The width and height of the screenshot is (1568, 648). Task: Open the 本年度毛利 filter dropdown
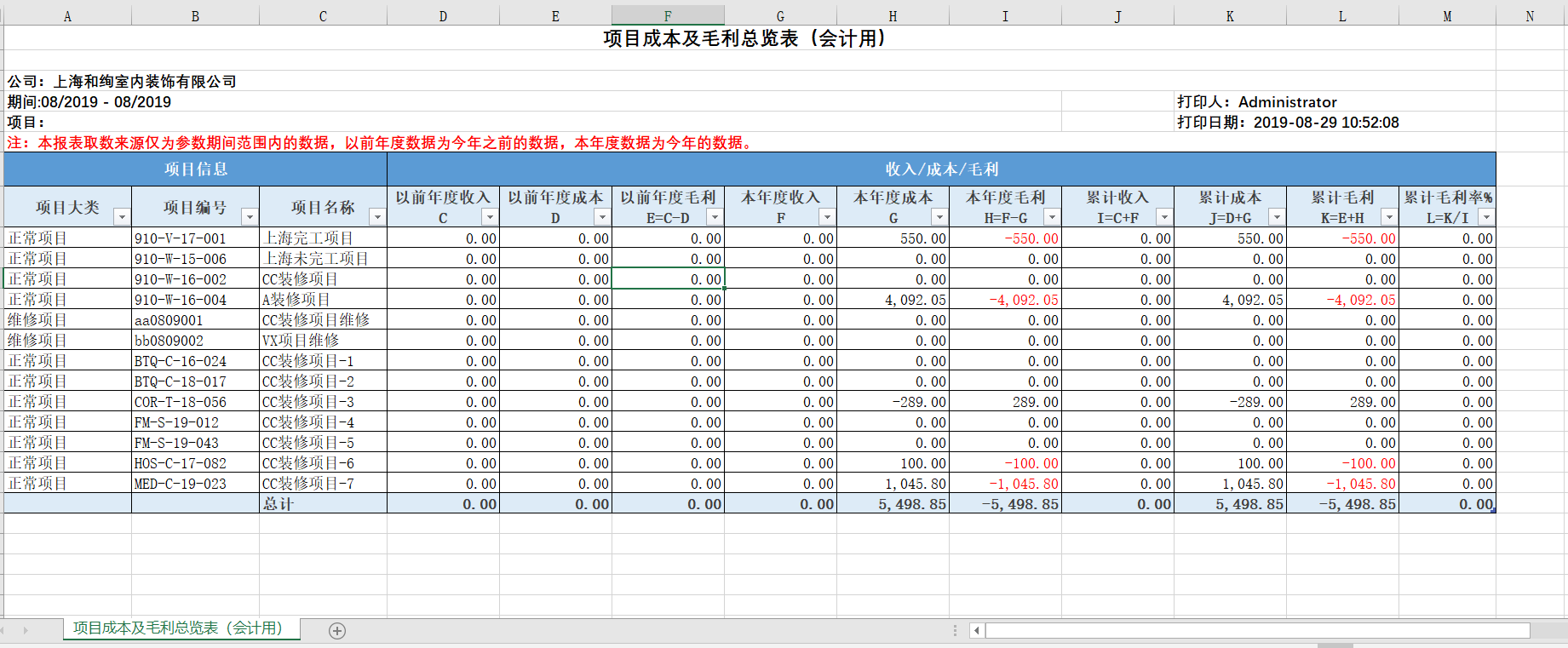[1052, 217]
